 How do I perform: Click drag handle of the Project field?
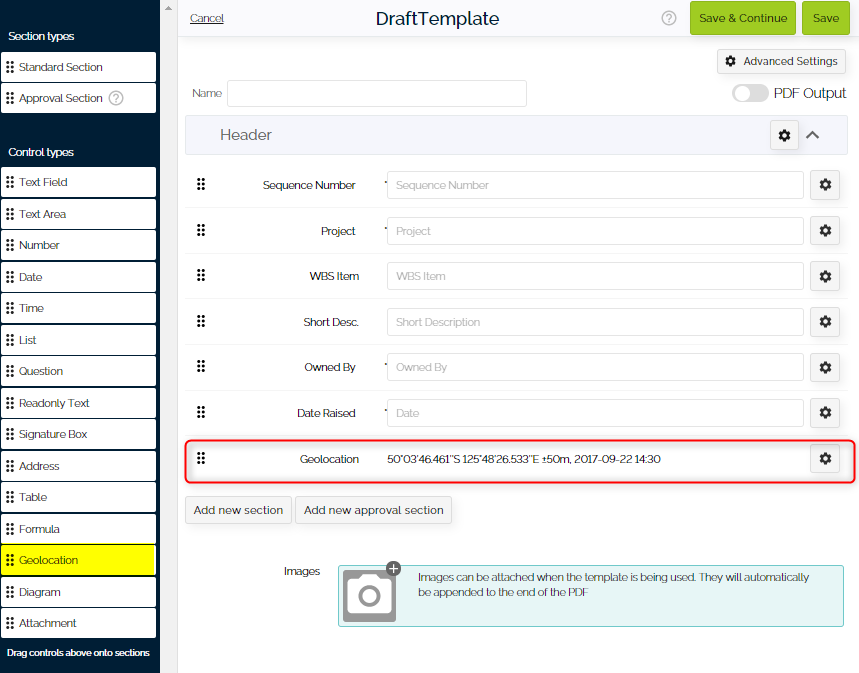coord(201,230)
